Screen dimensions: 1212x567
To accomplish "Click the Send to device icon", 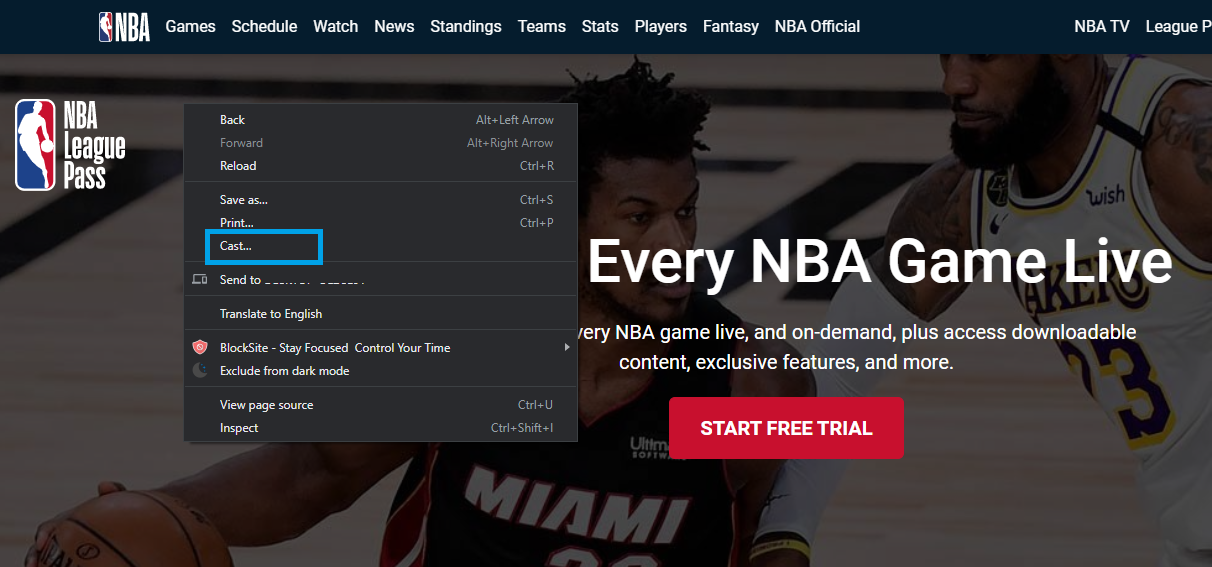I will [200, 280].
